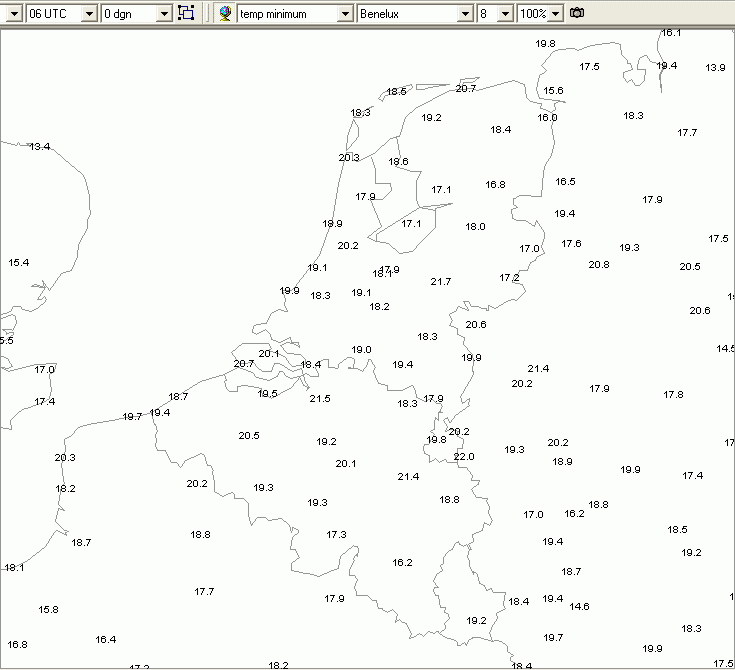The height and width of the screenshot is (670, 735).
Task: Select the 15.6 station value
Action: 553,90
